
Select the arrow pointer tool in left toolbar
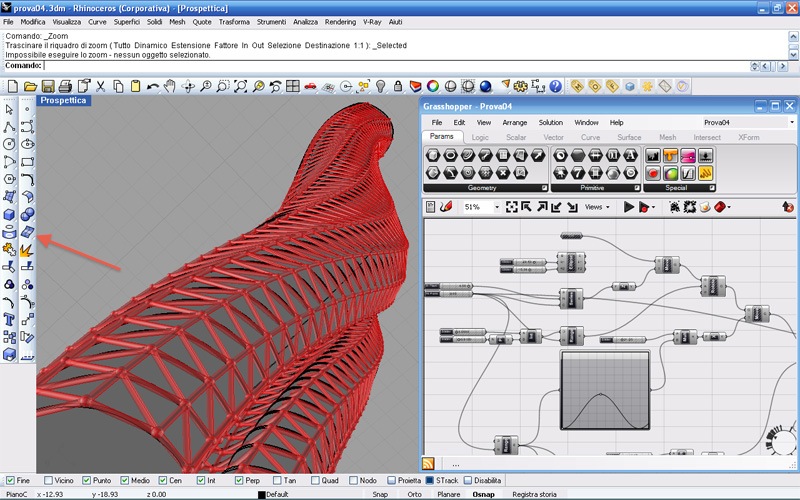pos(9,109)
